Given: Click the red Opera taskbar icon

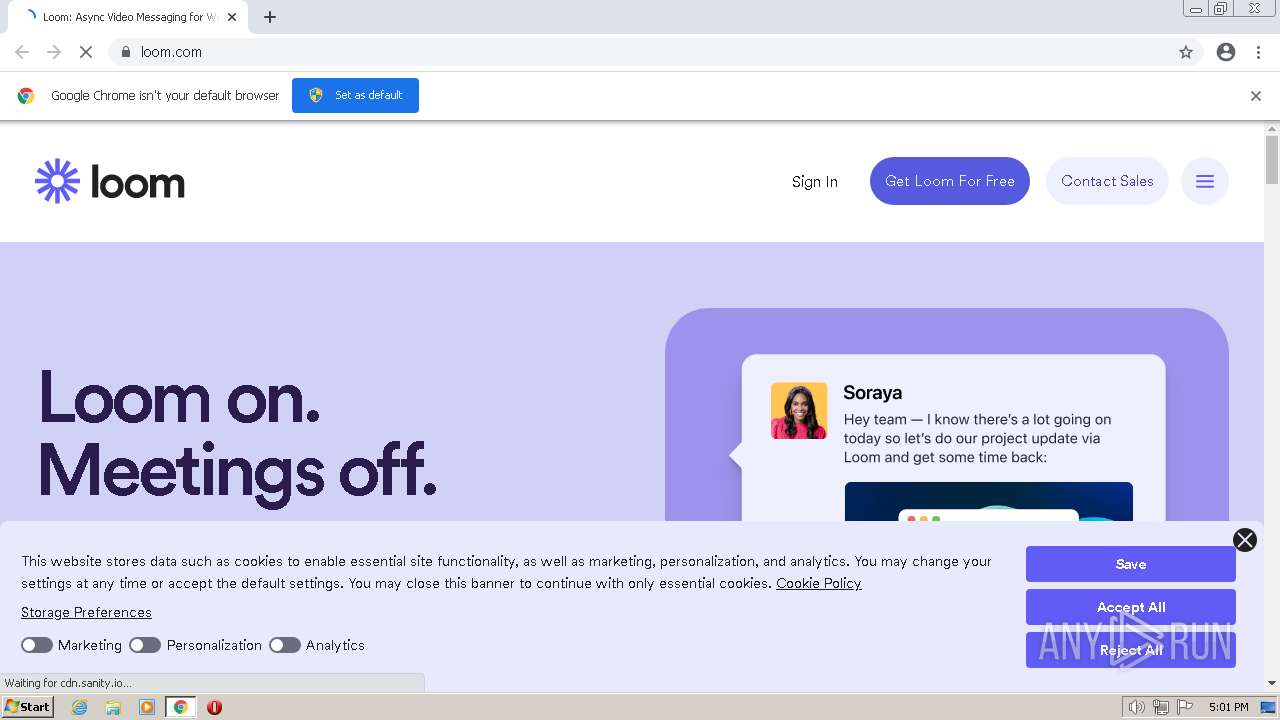Looking at the screenshot, I should 214,707.
